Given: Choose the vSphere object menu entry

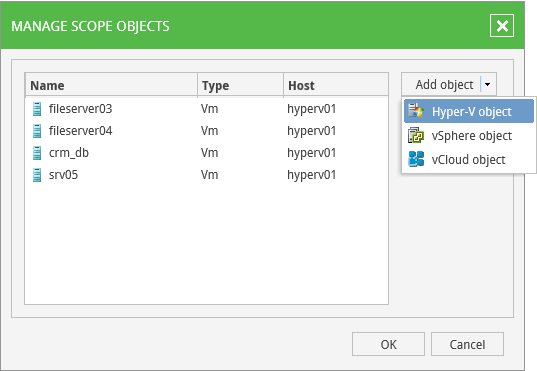Looking at the screenshot, I should coord(469,135).
